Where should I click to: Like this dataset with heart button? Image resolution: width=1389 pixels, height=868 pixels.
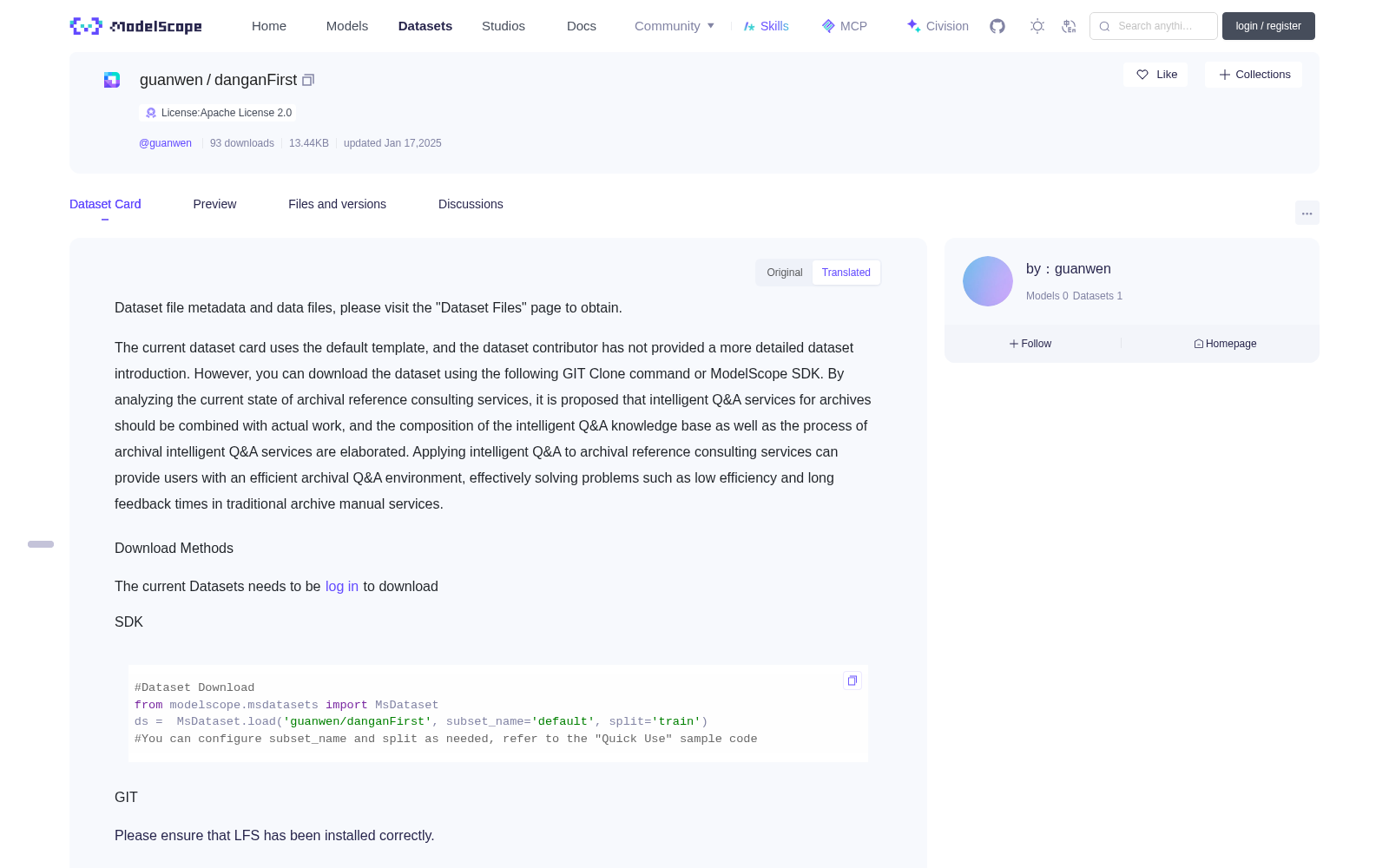(x=1155, y=75)
